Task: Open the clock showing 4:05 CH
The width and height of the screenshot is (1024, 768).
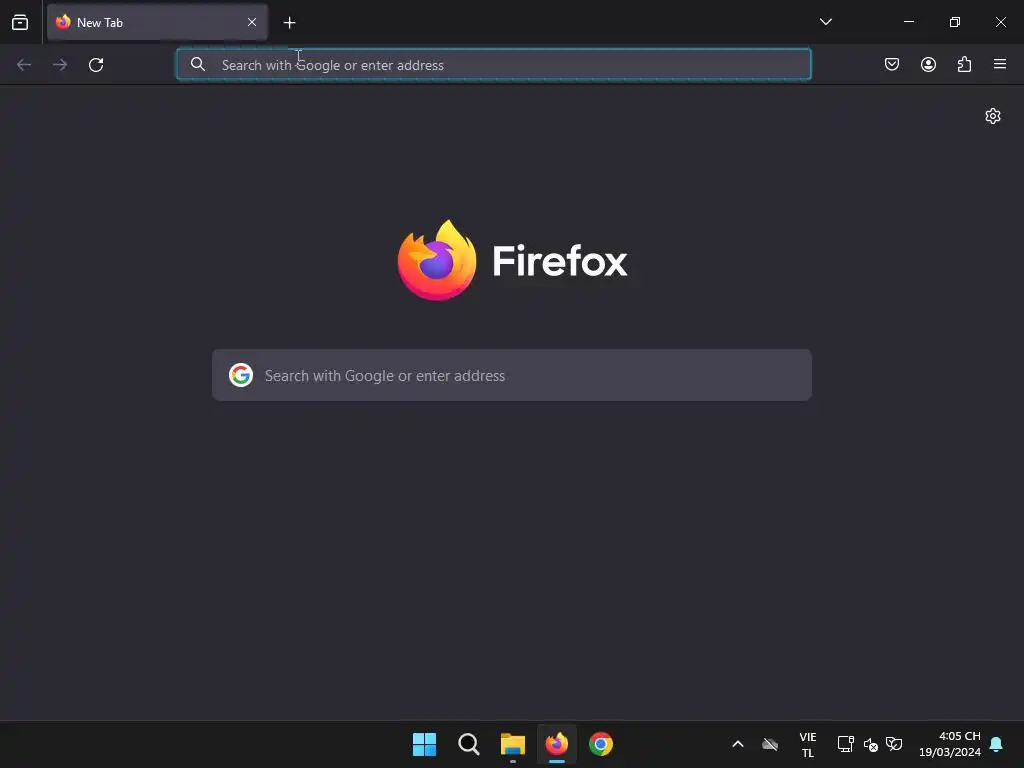Action: click(x=950, y=744)
